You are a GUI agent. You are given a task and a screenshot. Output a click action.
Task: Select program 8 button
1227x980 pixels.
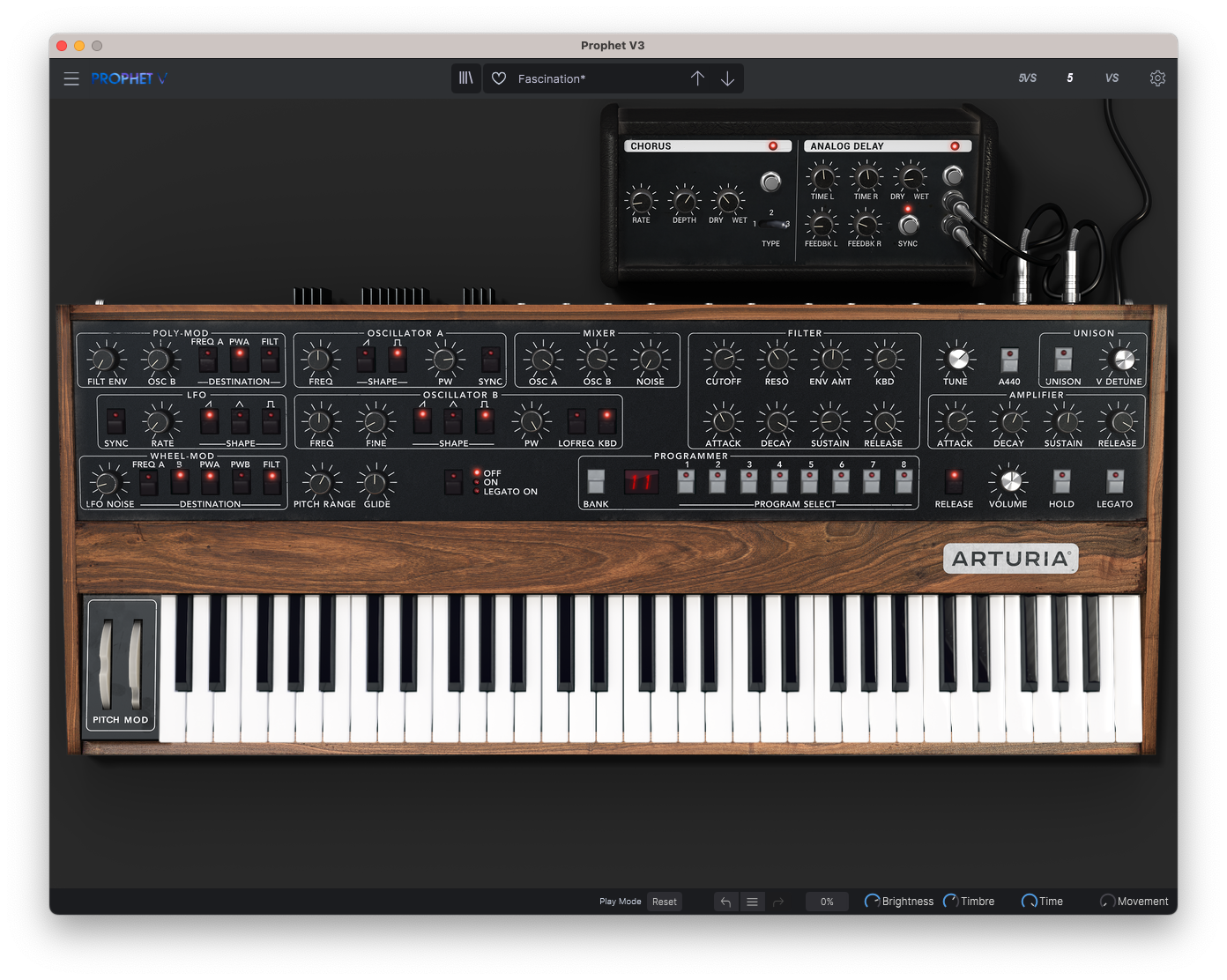tap(904, 481)
